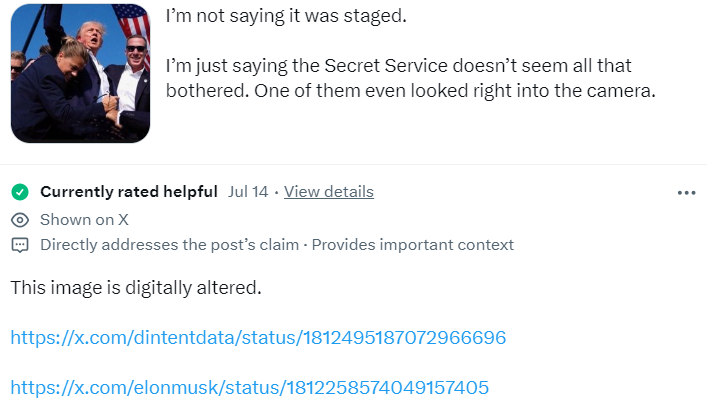Image resolution: width=707 pixels, height=408 pixels.
Task: Click the Currently rated helpful label
Action: 129,192
